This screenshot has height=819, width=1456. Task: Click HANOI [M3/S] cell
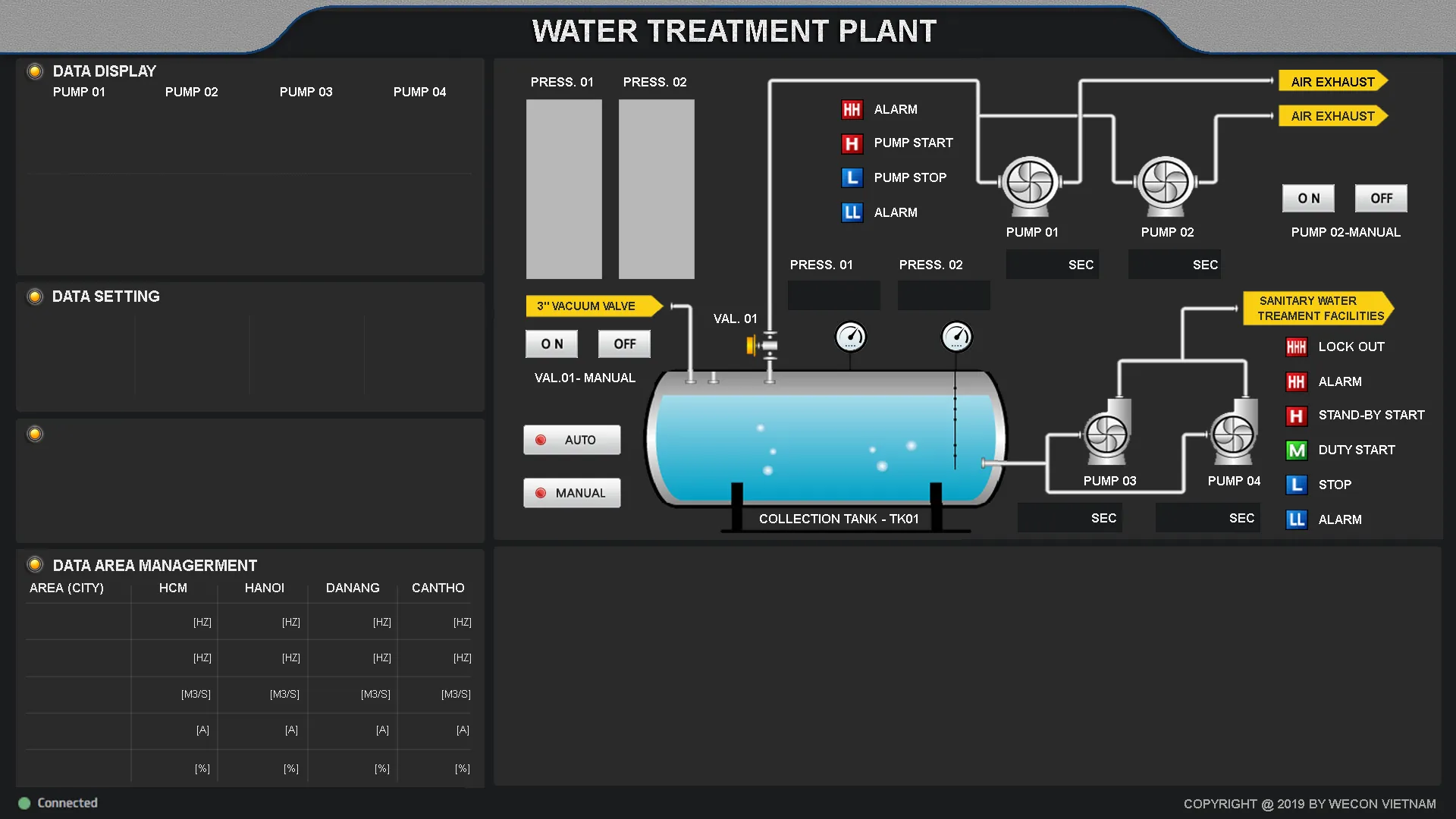(262, 694)
